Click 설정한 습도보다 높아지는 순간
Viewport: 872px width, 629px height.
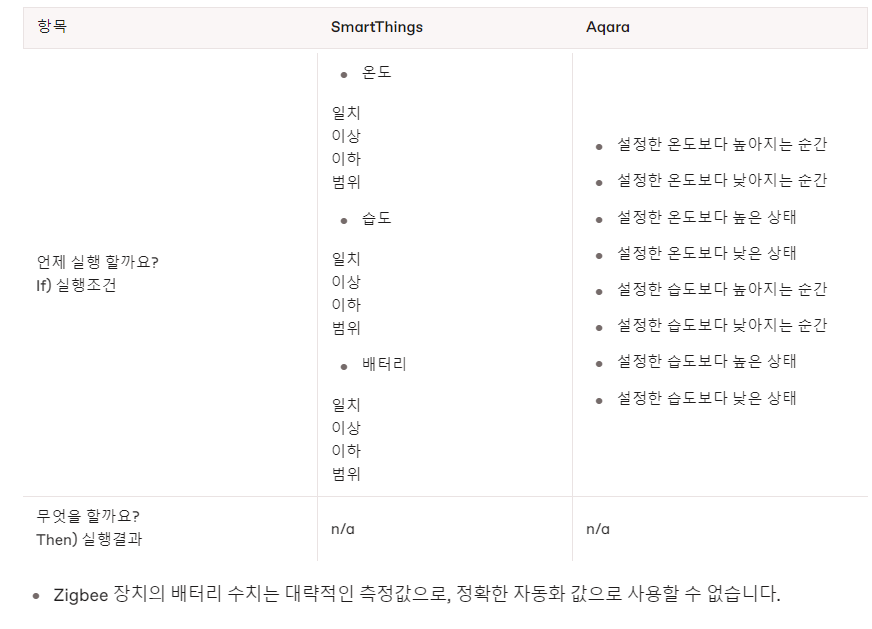click(722, 289)
